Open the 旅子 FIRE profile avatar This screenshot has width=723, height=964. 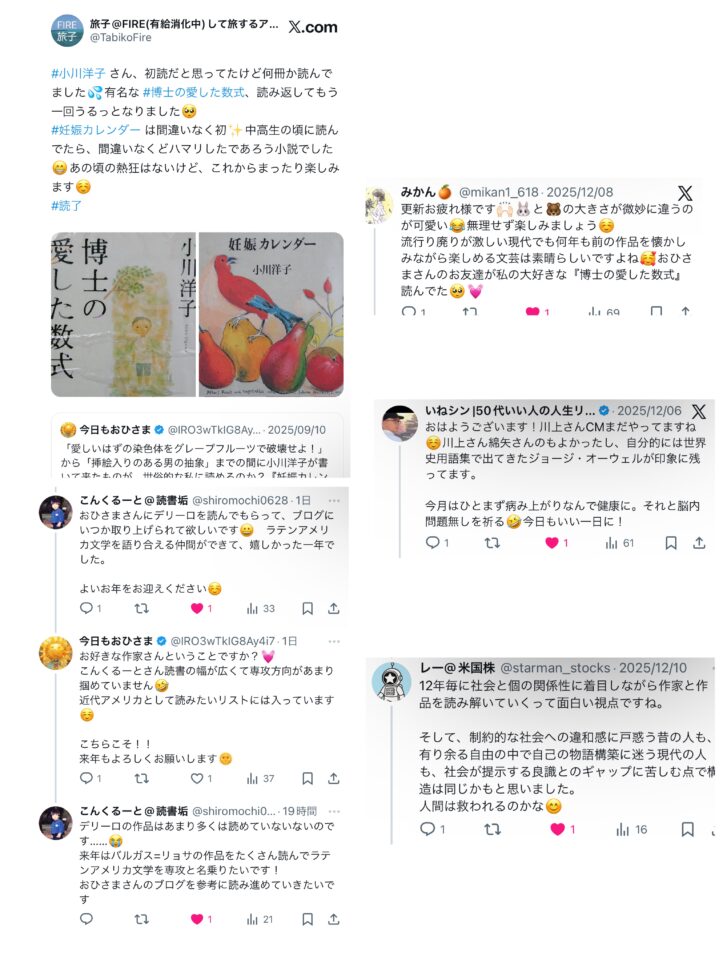pyautogui.click(x=67, y=30)
